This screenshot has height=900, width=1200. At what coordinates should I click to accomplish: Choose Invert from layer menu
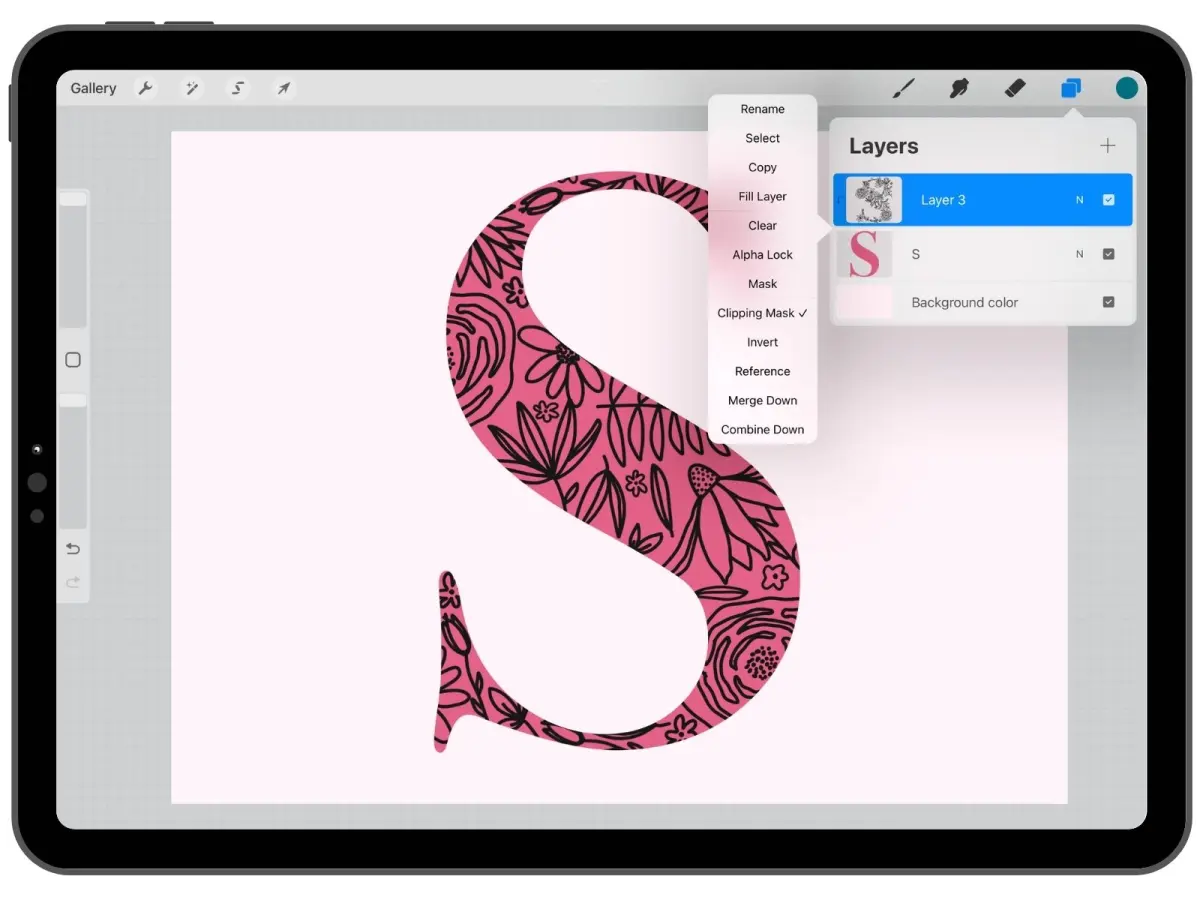coord(762,342)
